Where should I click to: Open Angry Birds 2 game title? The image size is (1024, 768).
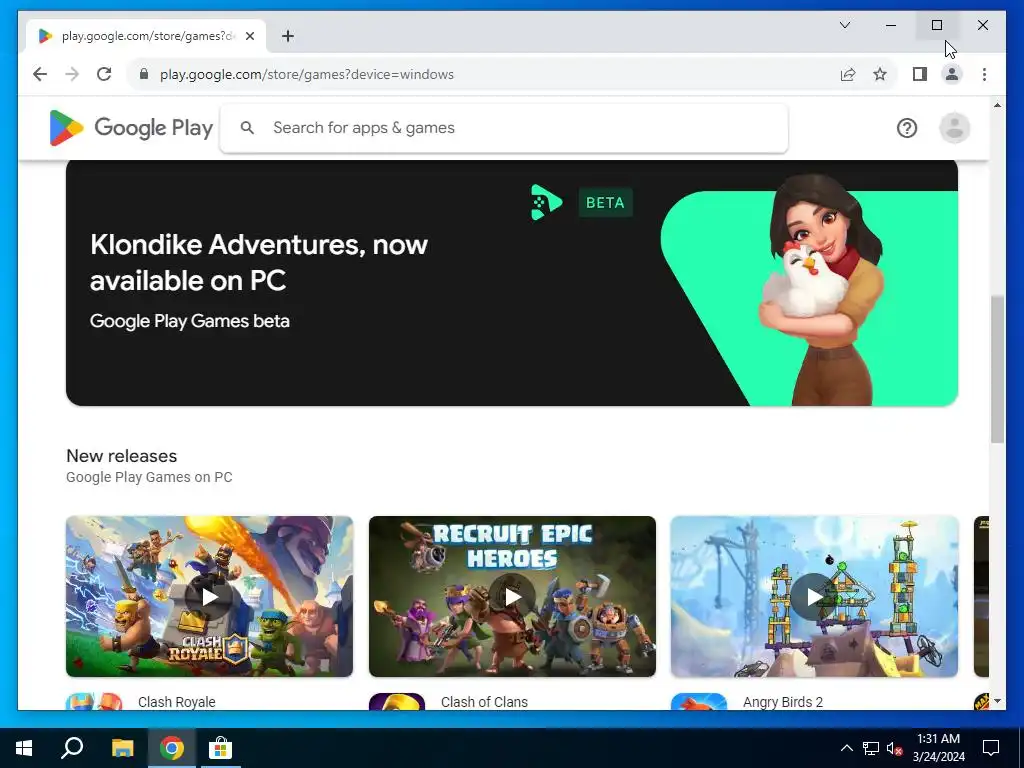pyautogui.click(x=782, y=702)
